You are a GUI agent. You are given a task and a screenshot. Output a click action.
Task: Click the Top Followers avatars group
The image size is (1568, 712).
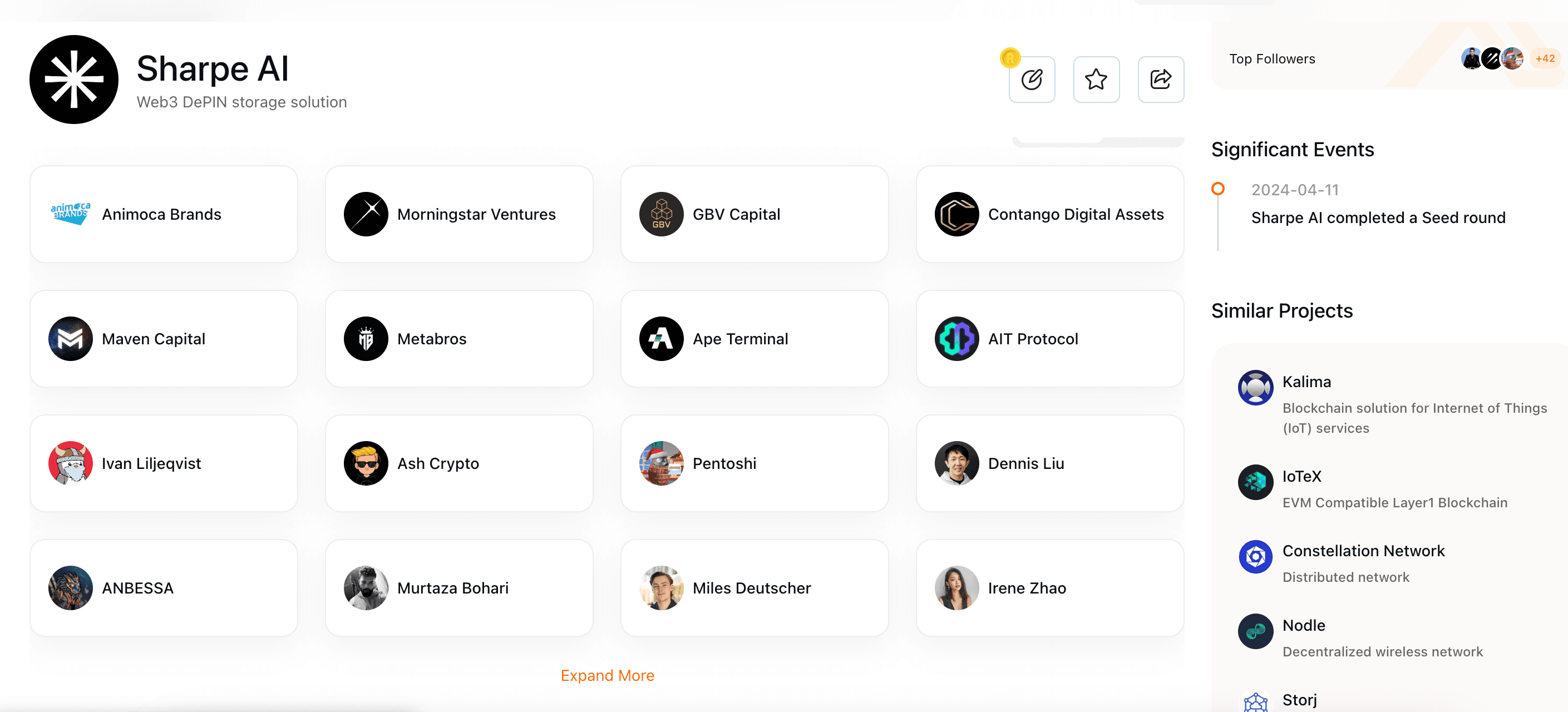click(x=1492, y=58)
